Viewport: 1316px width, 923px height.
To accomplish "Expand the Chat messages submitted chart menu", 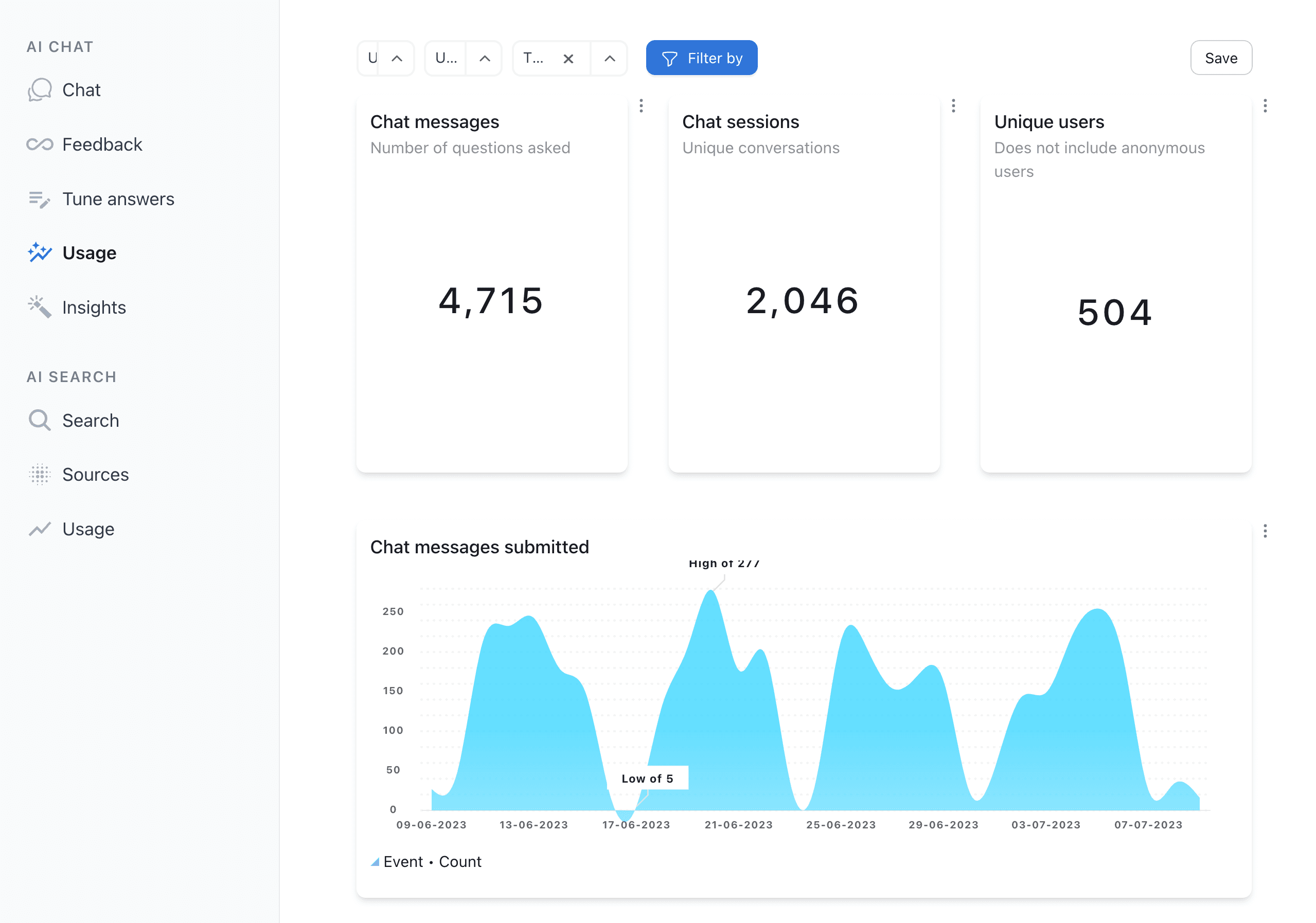I will 1265,531.
